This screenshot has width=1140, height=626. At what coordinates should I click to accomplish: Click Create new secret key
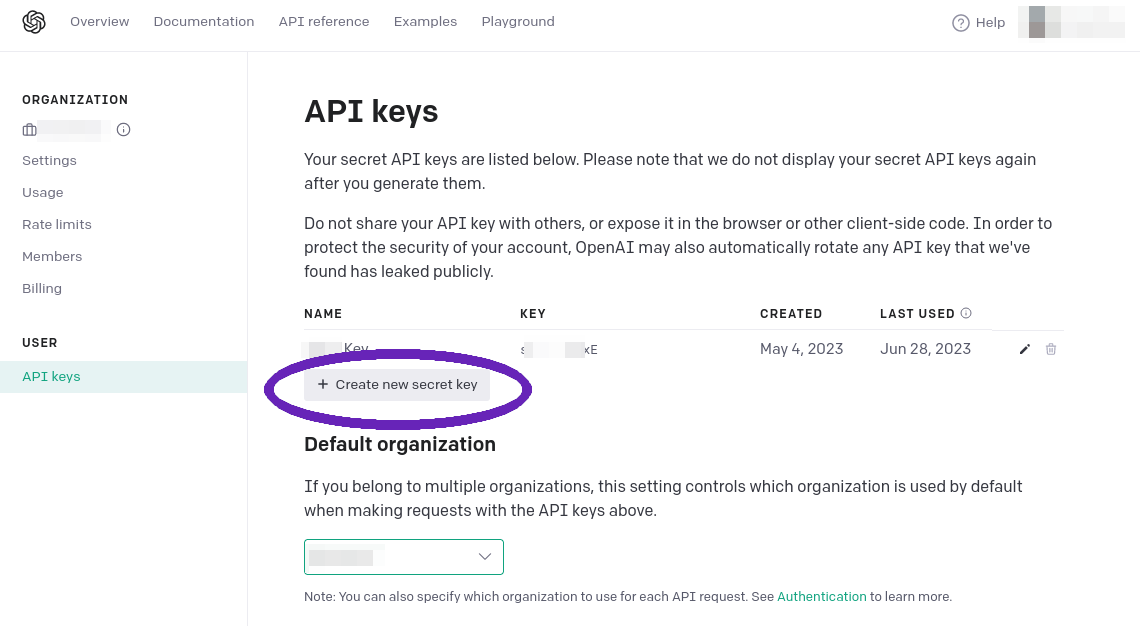click(397, 384)
